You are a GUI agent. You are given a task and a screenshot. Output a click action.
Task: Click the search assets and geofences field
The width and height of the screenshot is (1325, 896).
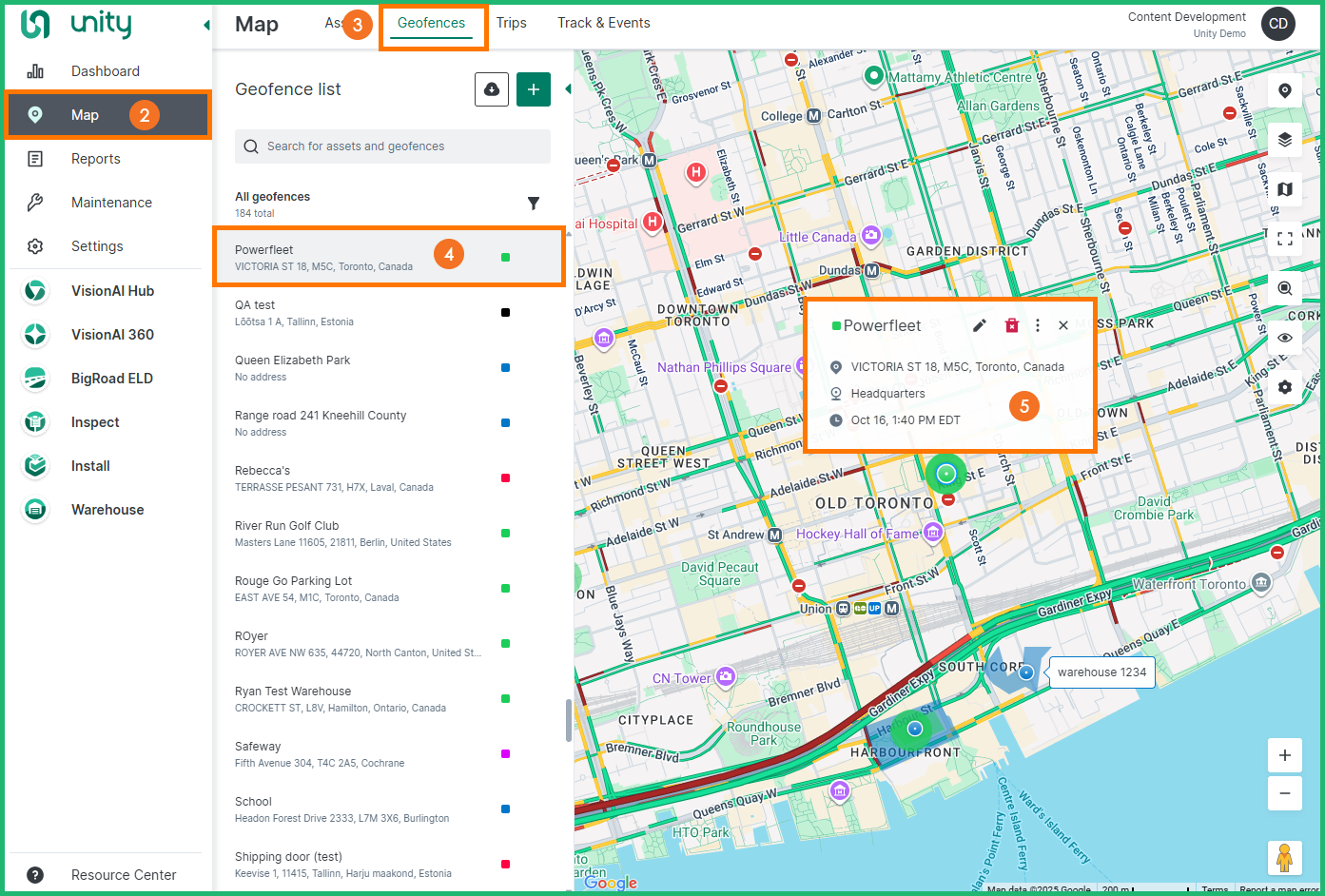393,146
